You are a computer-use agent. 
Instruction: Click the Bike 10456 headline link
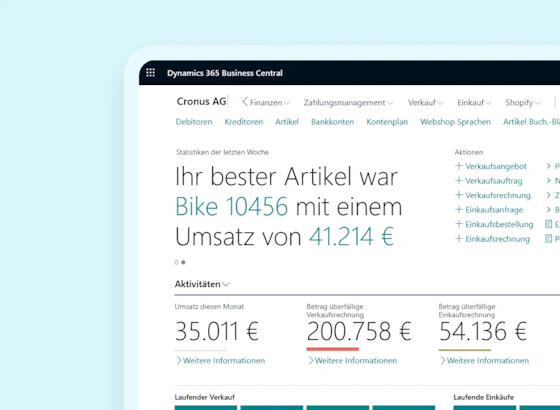(x=231, y=206)
